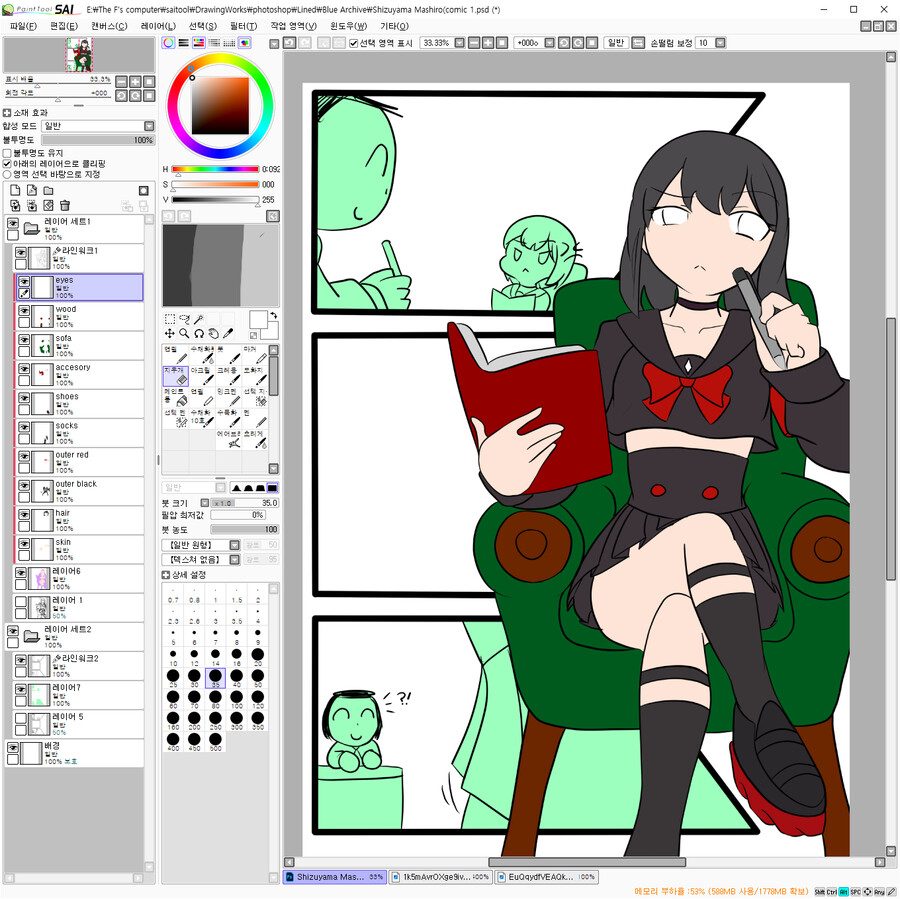Enable the 불투명도 유지 (preserve opacity) checkbox

pos(7,153)
